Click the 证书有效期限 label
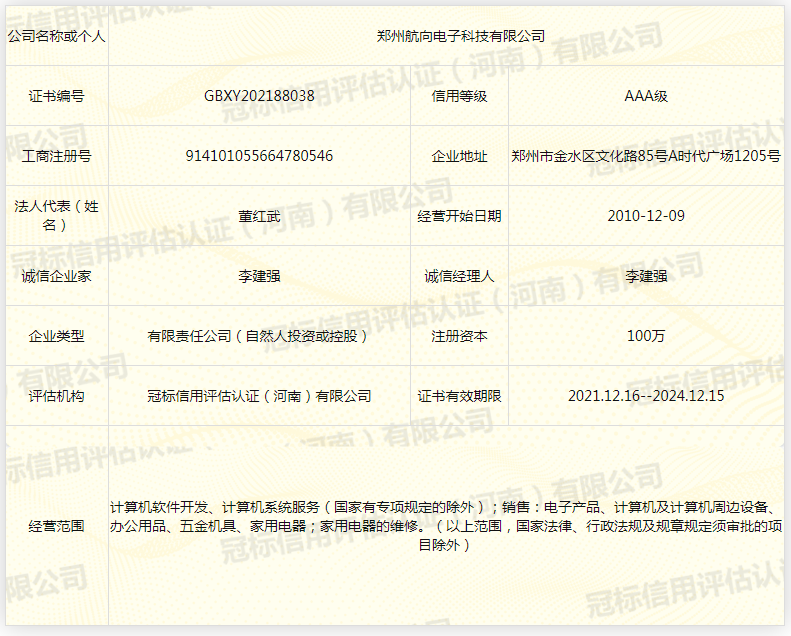 (x=459, y=396)
